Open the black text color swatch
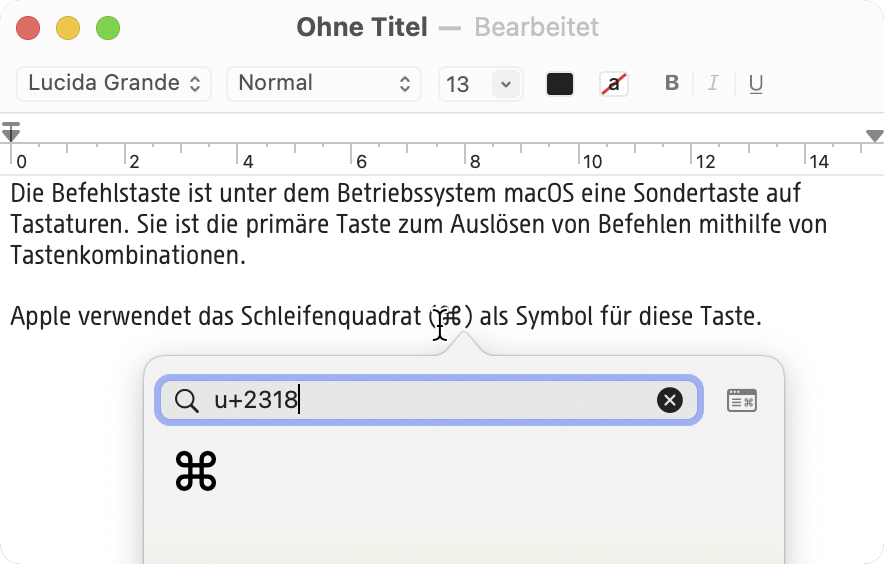884x564 pixels. [x=560, y=84]
